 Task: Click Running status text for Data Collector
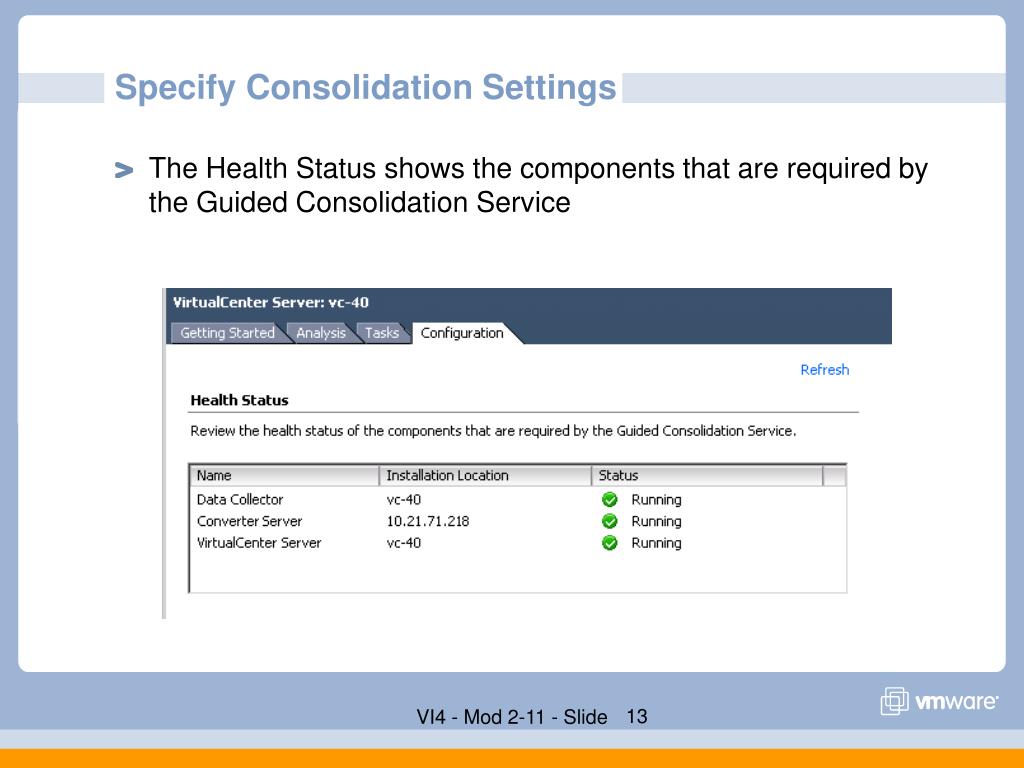656,500
